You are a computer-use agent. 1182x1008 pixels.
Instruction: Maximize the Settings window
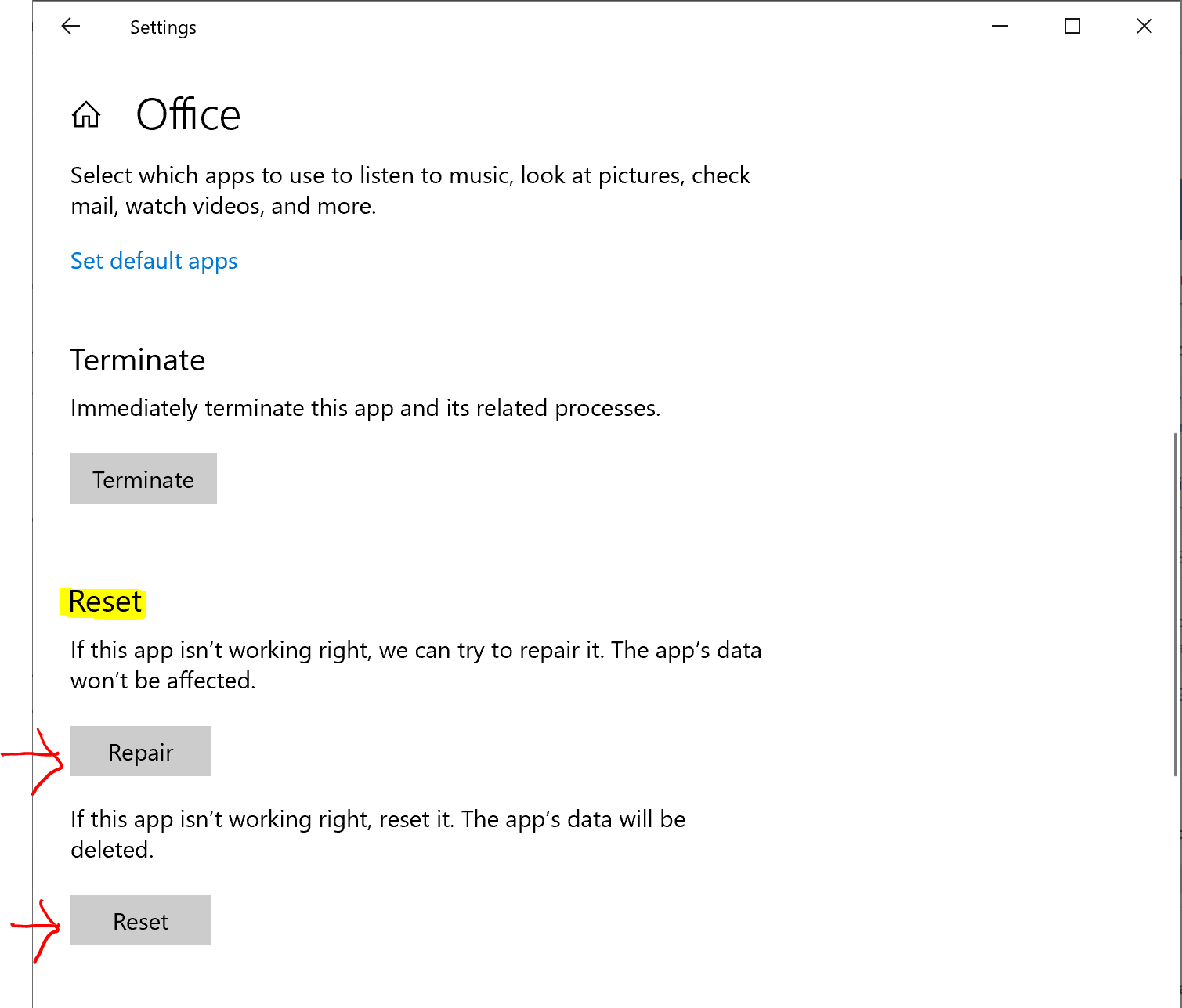1072,27
